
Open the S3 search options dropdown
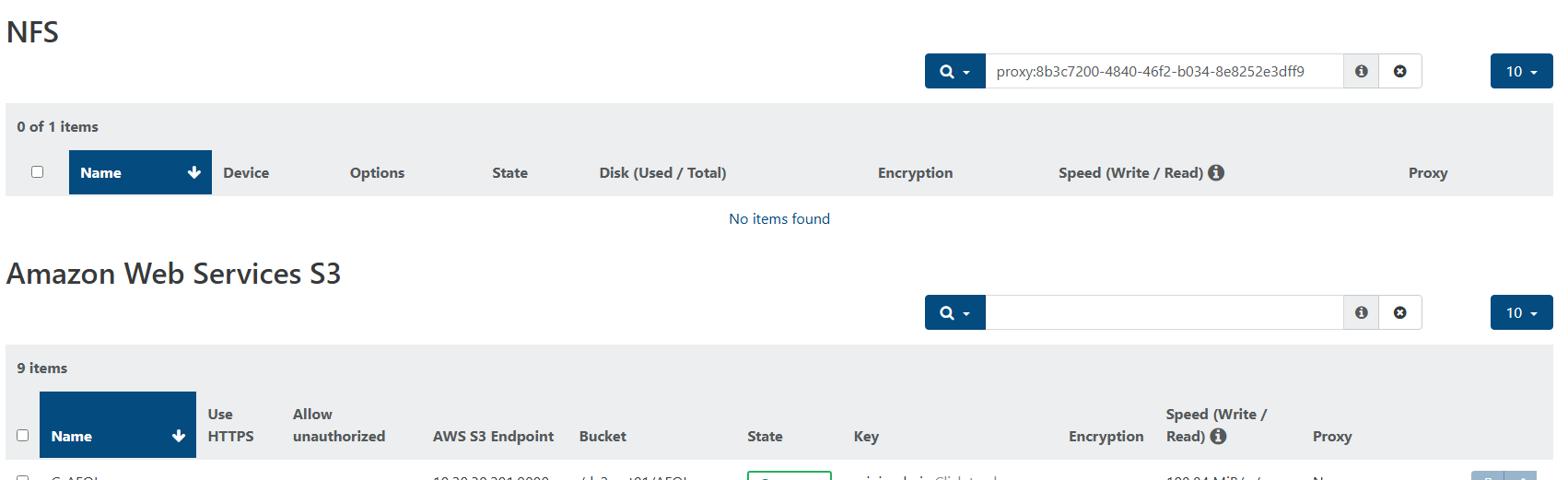[954, 313]
